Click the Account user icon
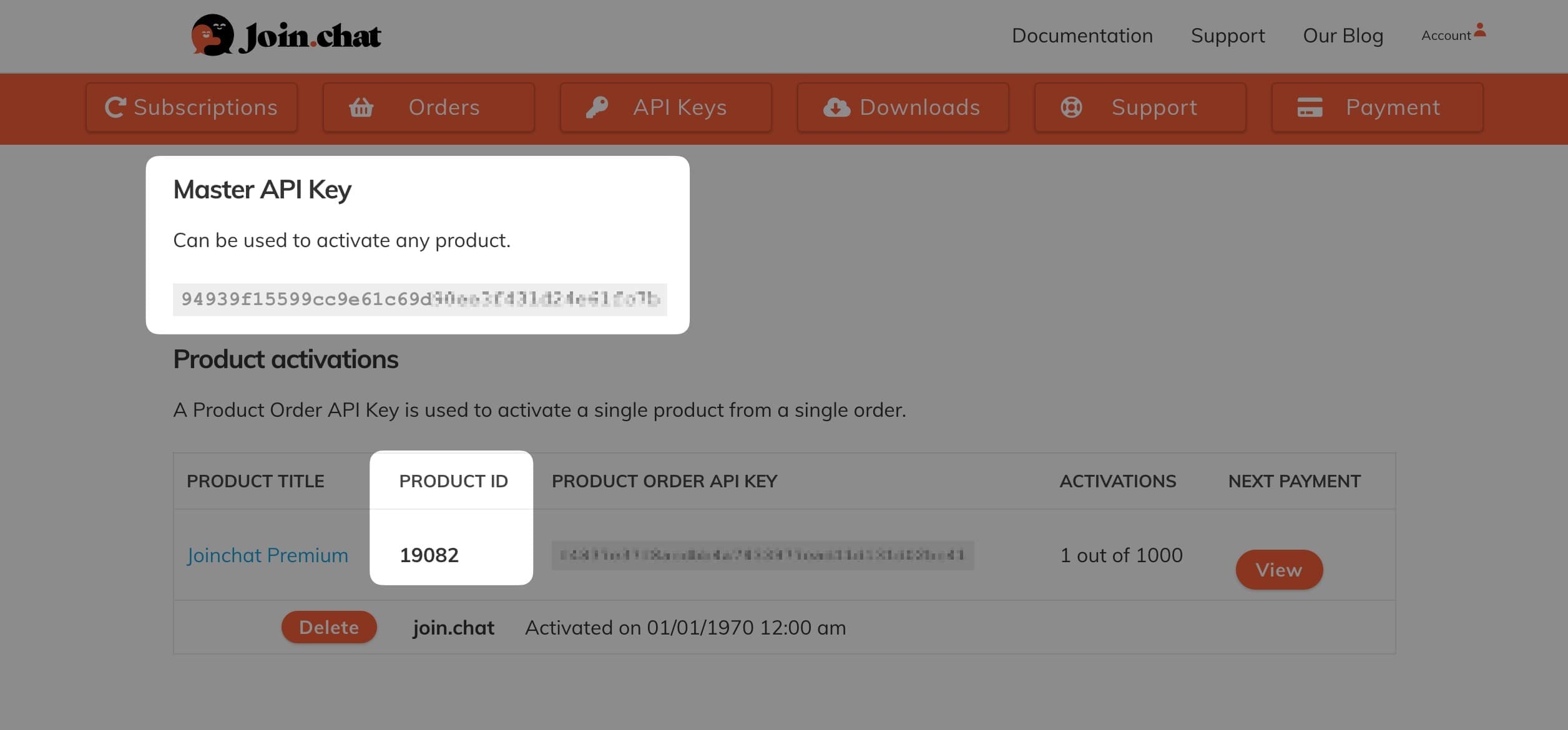The height and width of the screenshot is (730, 1568). [1480, 31]
